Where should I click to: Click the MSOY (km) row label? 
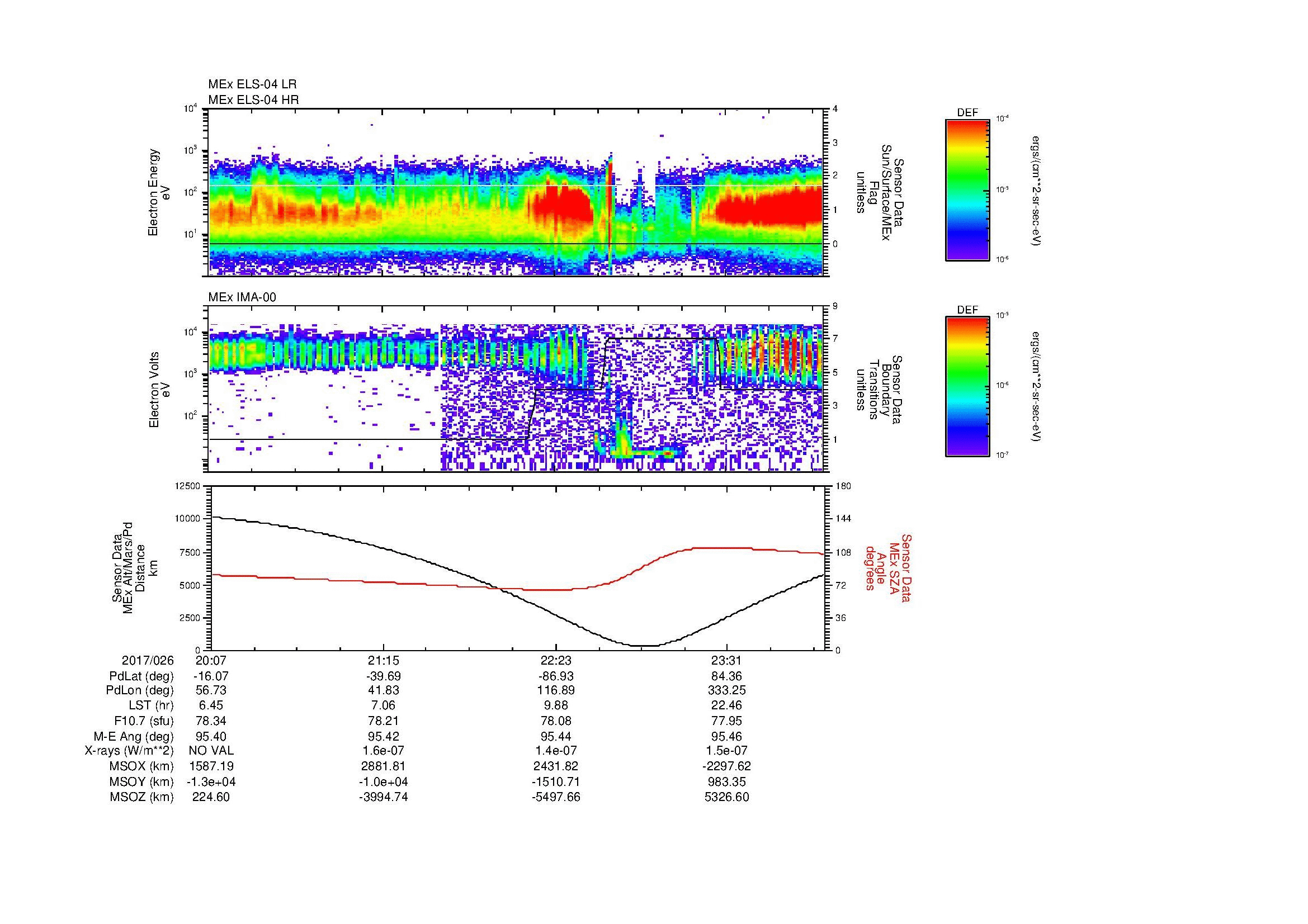(142, 781)
